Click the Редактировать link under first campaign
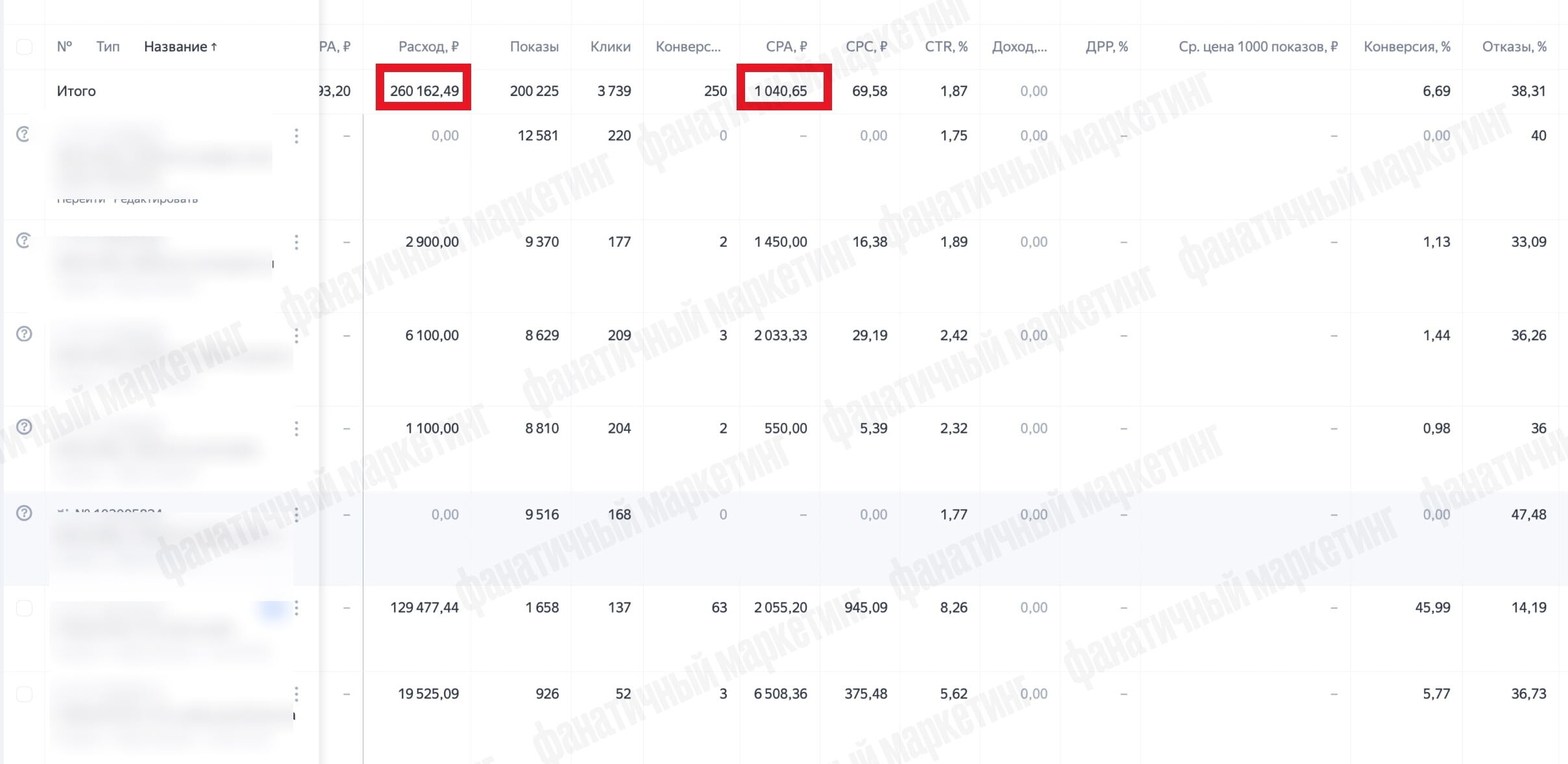Viewport: 1568px width, 764px height. coord(156,199)
